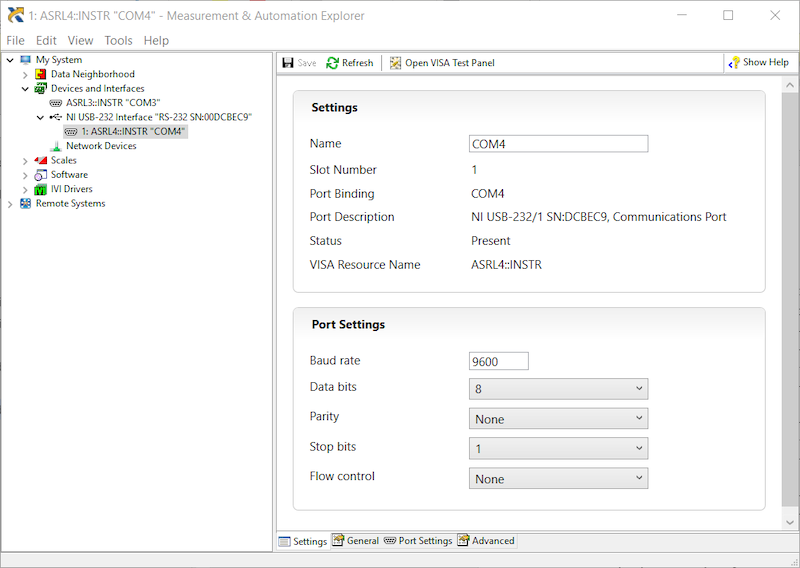800x568 pixels.
Task: Click the Port Description value text
Action: [x=598, y=217]
